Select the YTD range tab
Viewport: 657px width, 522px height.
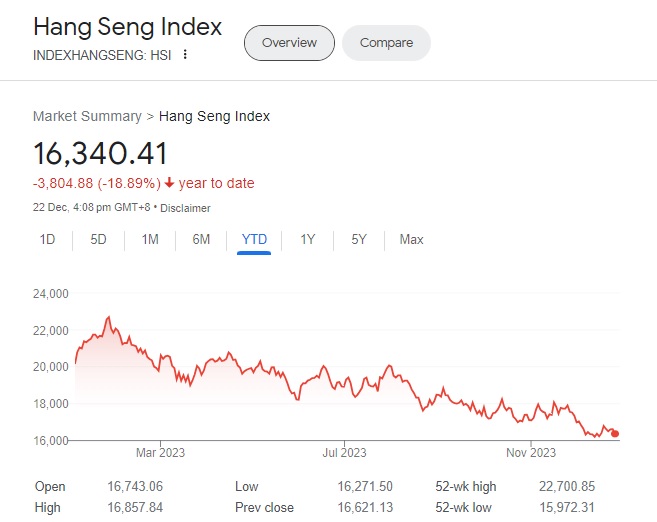[x=254, y=239]
